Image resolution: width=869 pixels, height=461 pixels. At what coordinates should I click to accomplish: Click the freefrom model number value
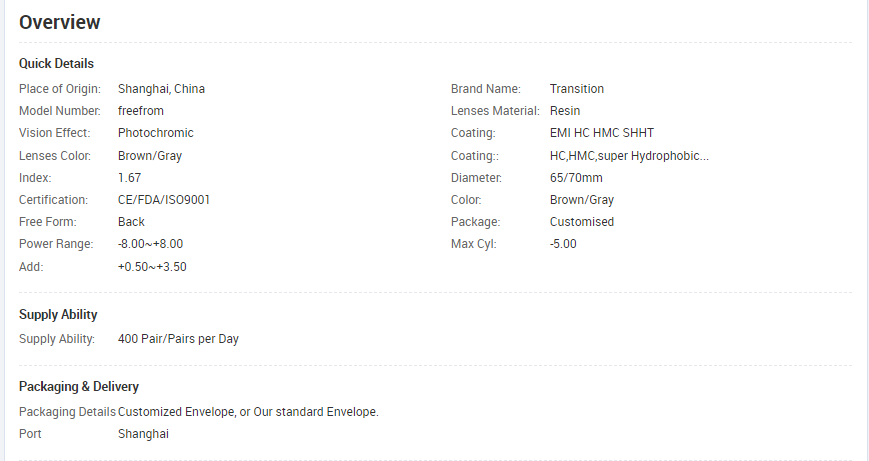(140, 111)
